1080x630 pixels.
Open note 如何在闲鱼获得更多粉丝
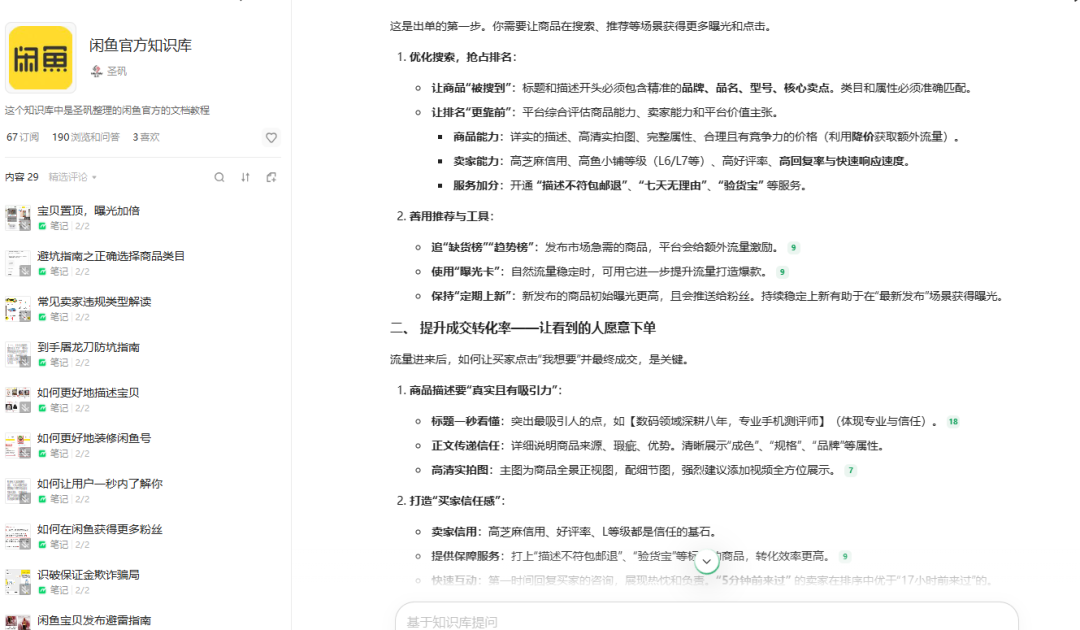click(x=100, y=529)
